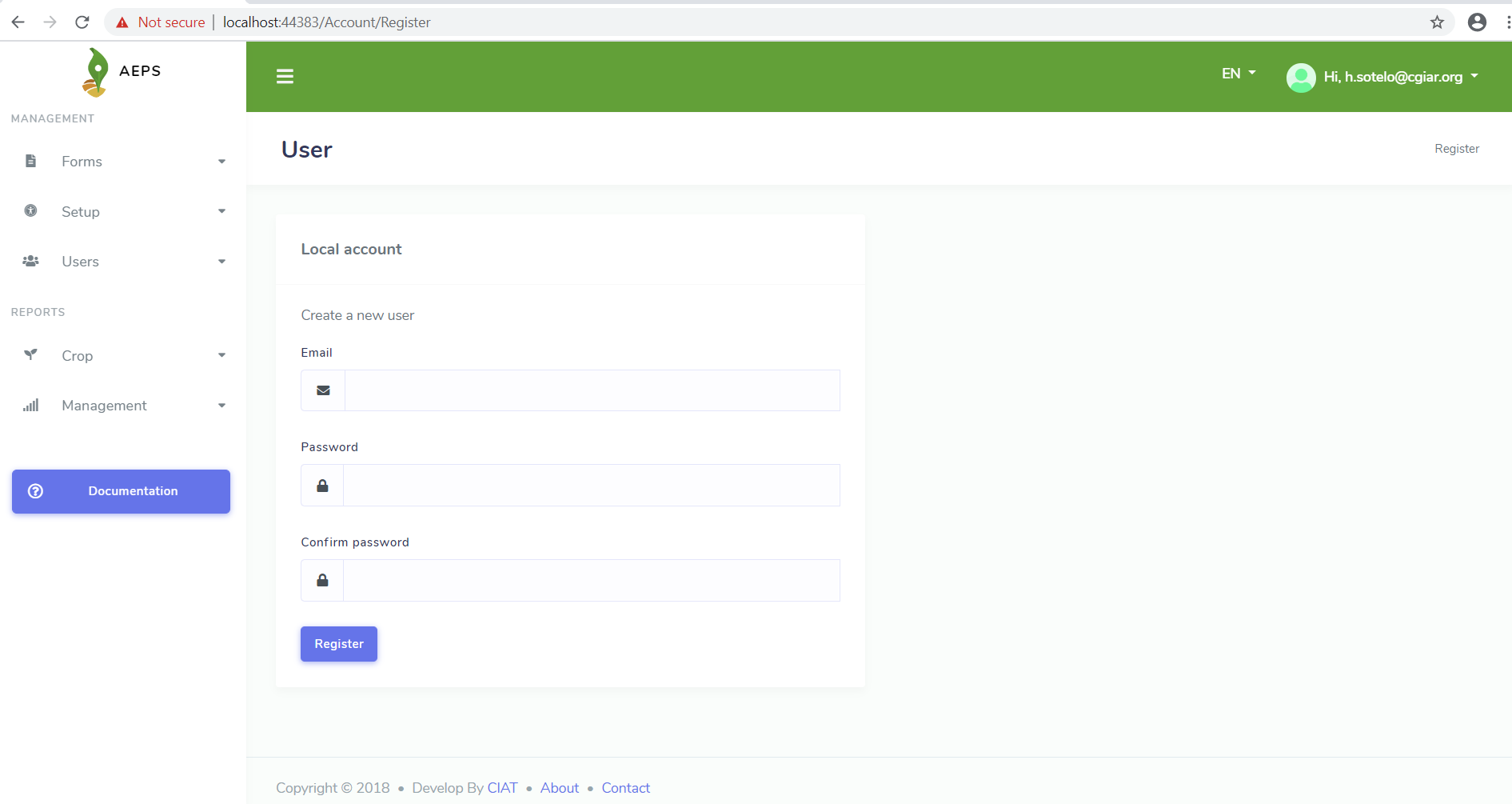Bookmark this page with star icon
Screen dimensions: 1512x804
pos(1437,22)
